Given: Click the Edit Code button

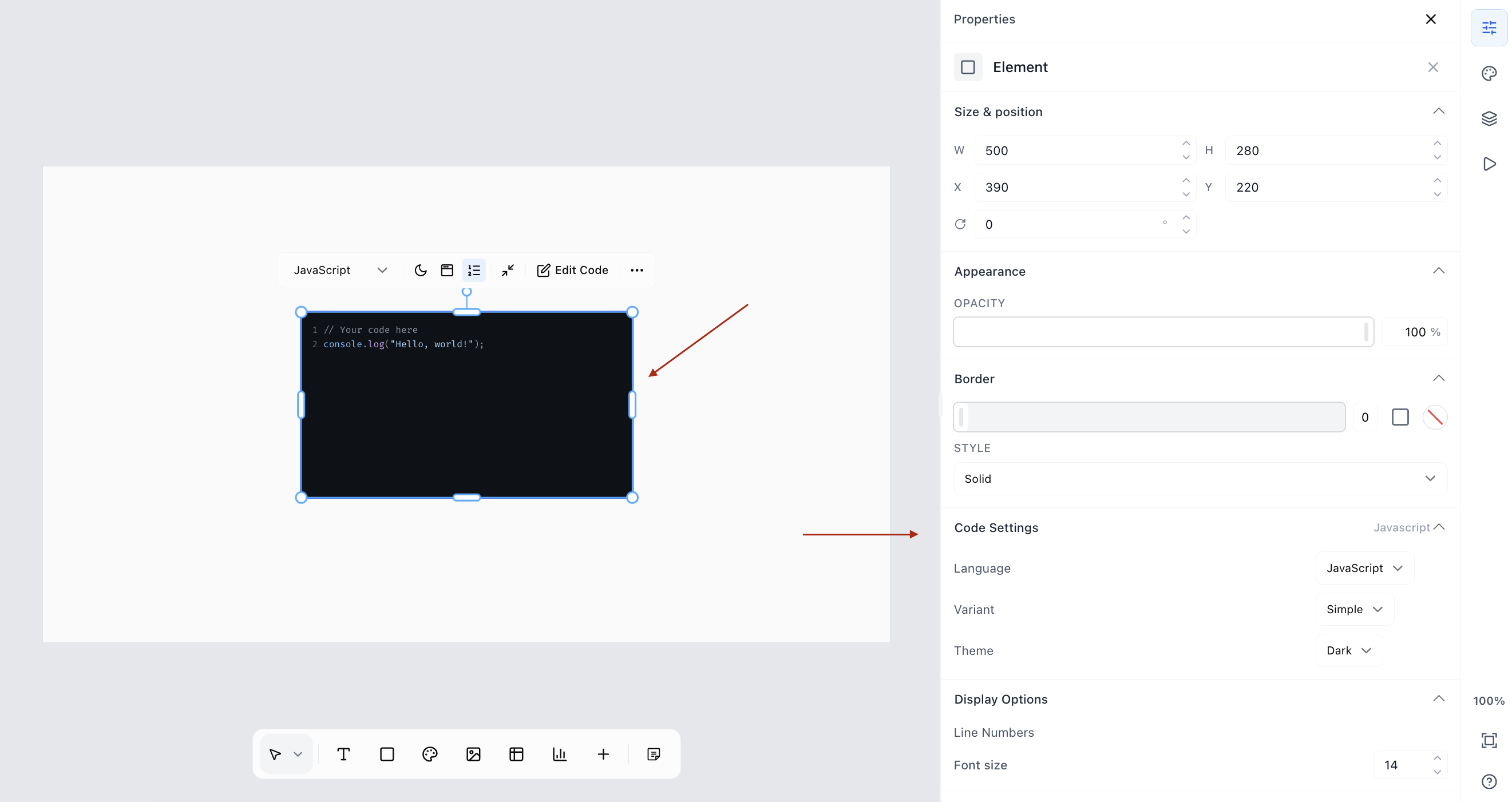Looking at the screenshot, I should click(572, 270).
